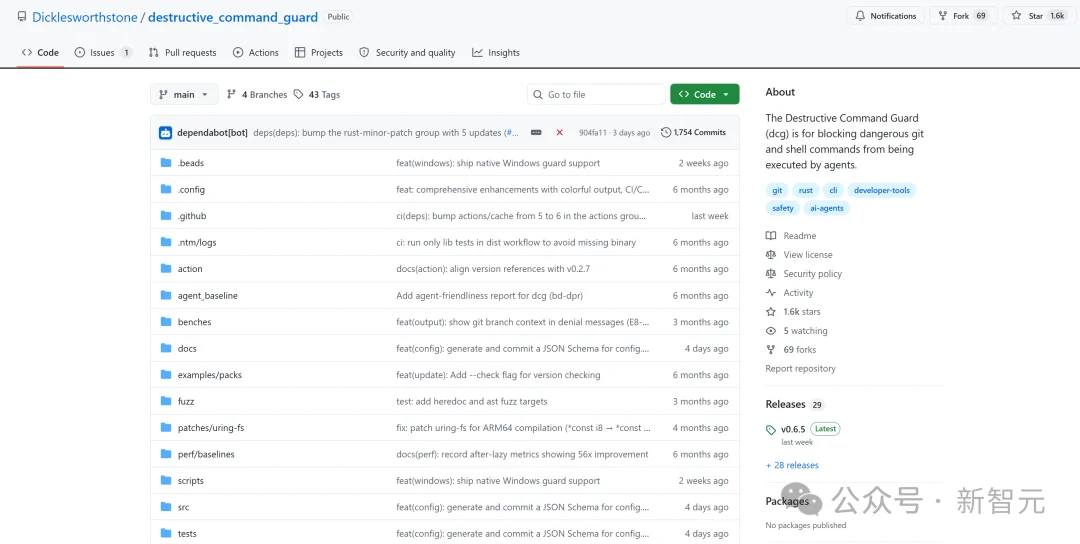Click the rust topic tag
Screen dimensions: 1080x544
[x=806, y=190]
